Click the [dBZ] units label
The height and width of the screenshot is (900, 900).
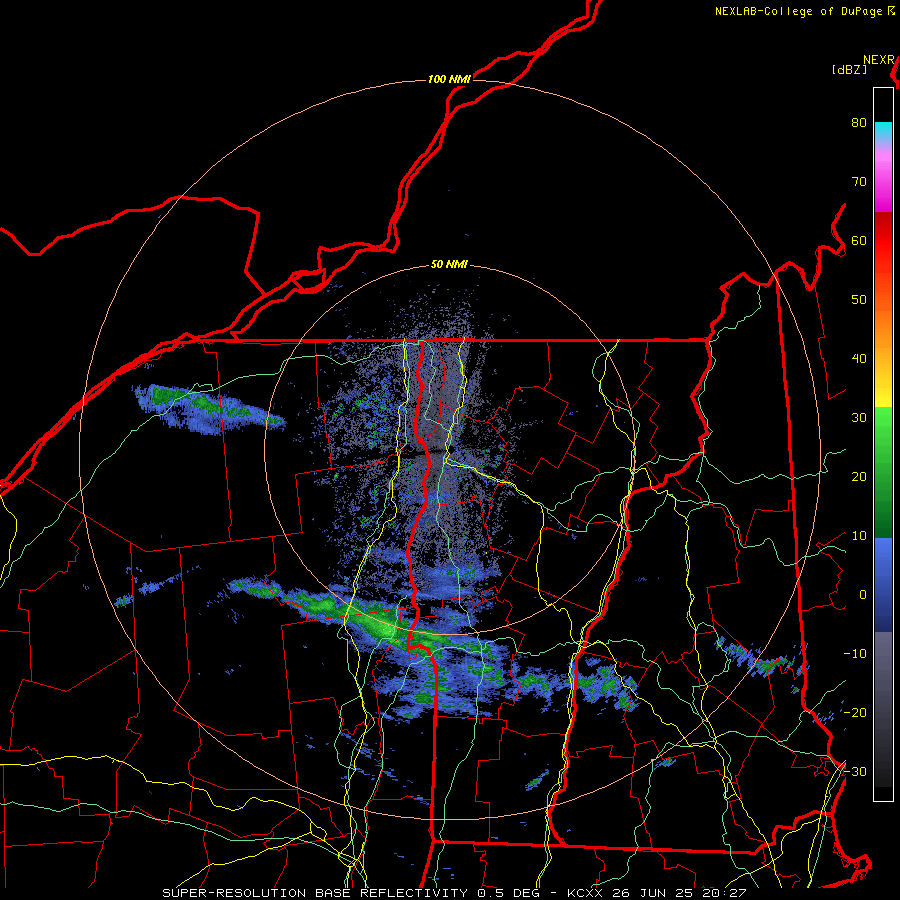tap(849, 70)
